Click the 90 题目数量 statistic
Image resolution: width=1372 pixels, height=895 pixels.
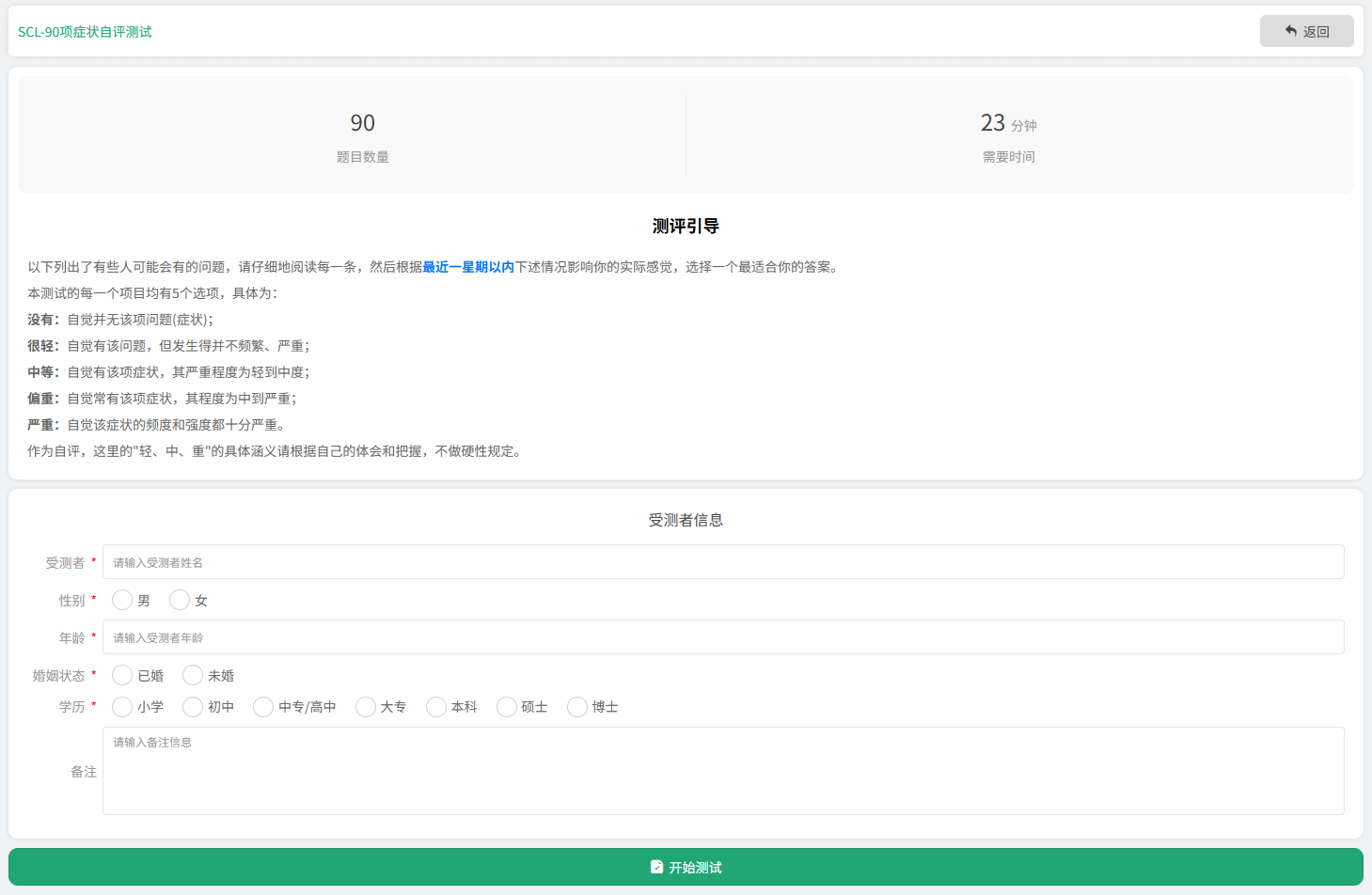point(362,136)
